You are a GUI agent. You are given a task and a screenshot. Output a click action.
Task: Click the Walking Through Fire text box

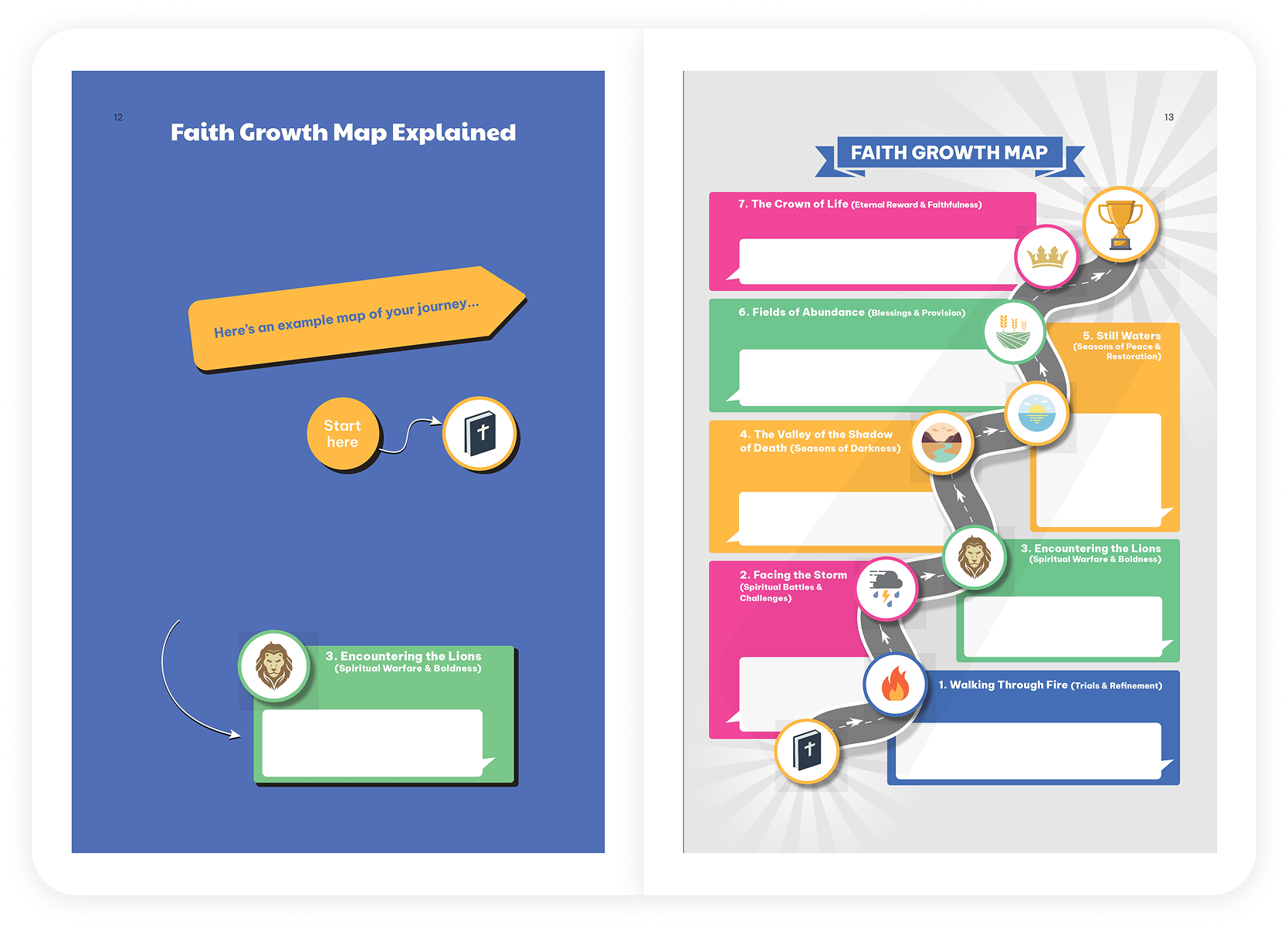tap(1027, 751)
